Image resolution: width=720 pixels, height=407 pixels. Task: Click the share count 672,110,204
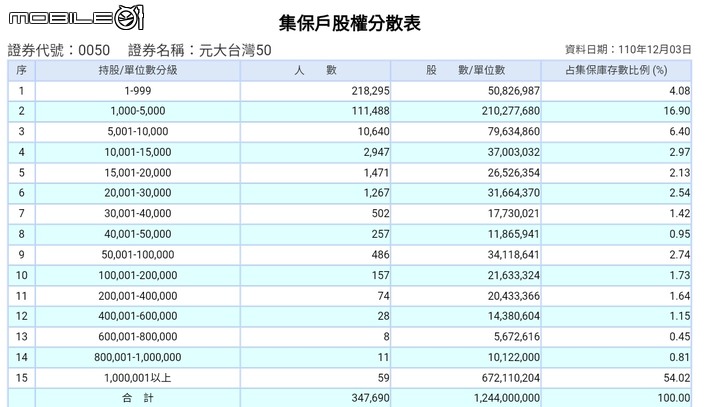(511, 378)
